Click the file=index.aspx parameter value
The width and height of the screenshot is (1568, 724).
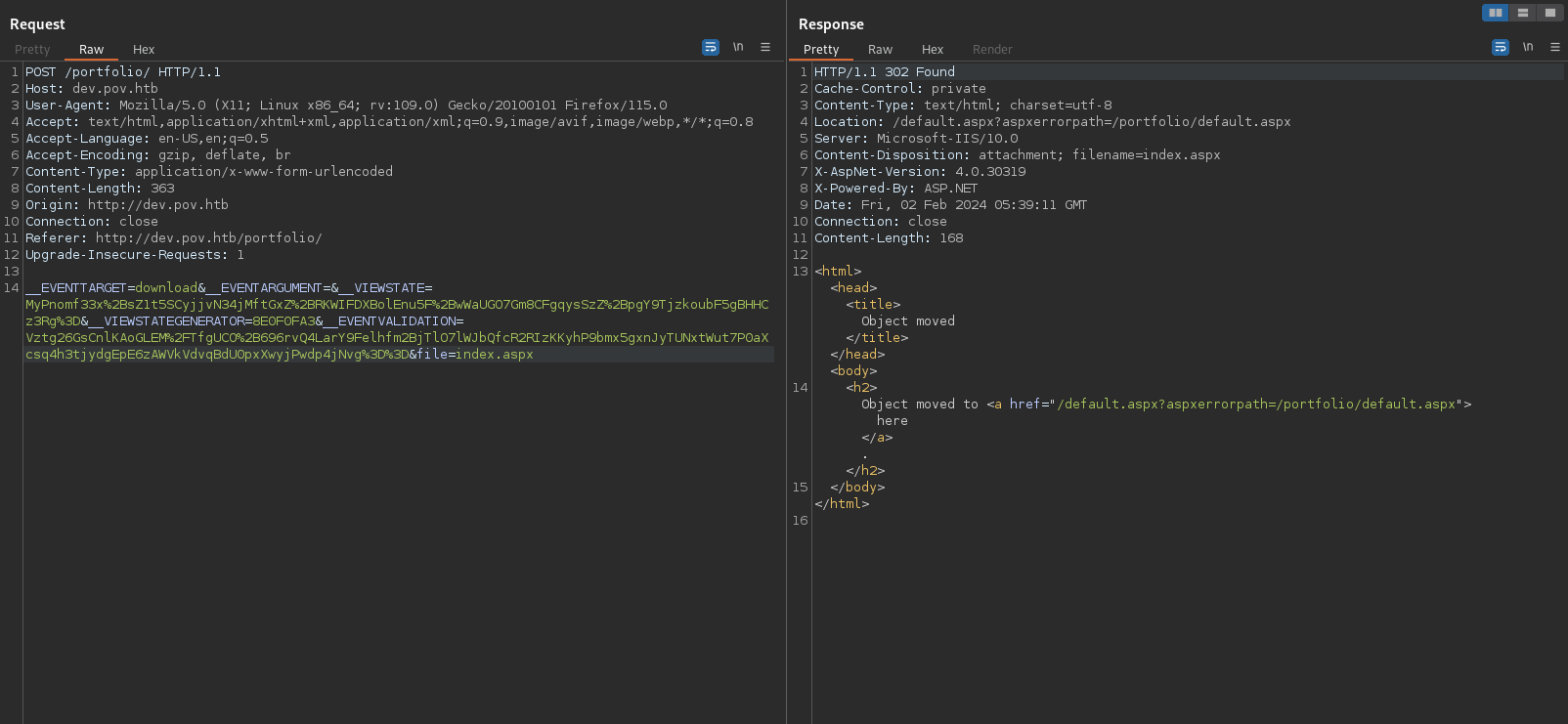(x=495, y=355)
